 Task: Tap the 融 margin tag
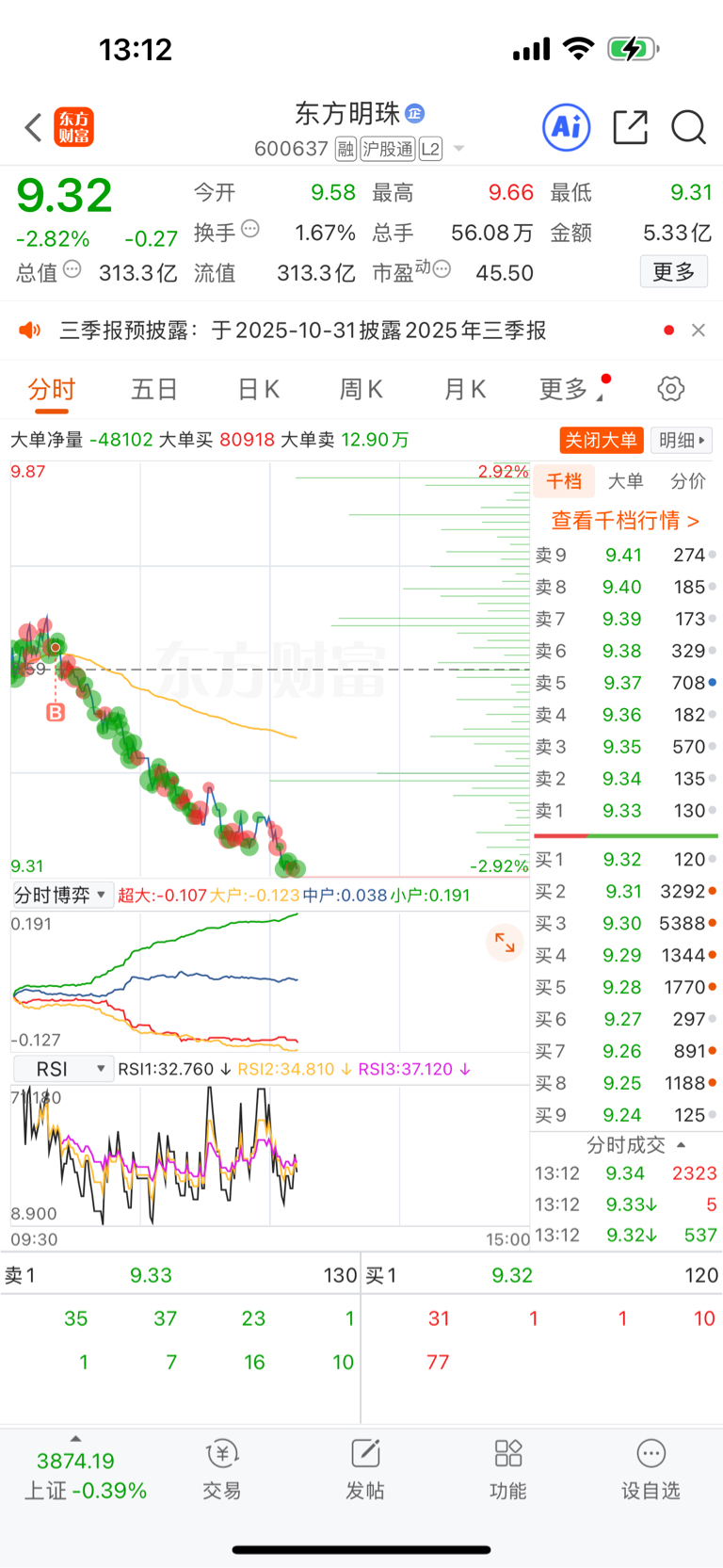pos(345,149)
